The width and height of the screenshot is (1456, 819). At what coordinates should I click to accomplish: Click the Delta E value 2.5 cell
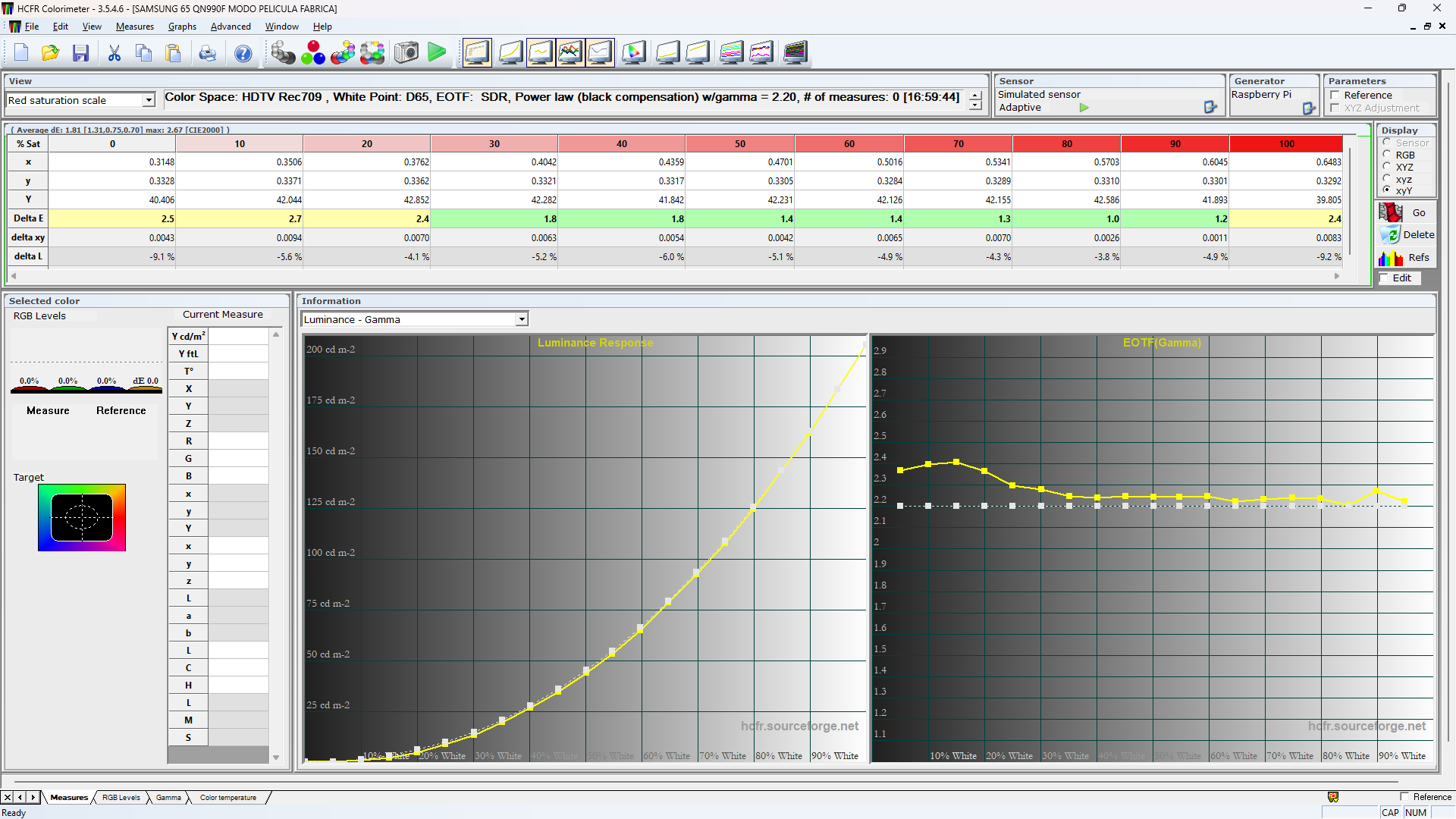tap(112, 219)
